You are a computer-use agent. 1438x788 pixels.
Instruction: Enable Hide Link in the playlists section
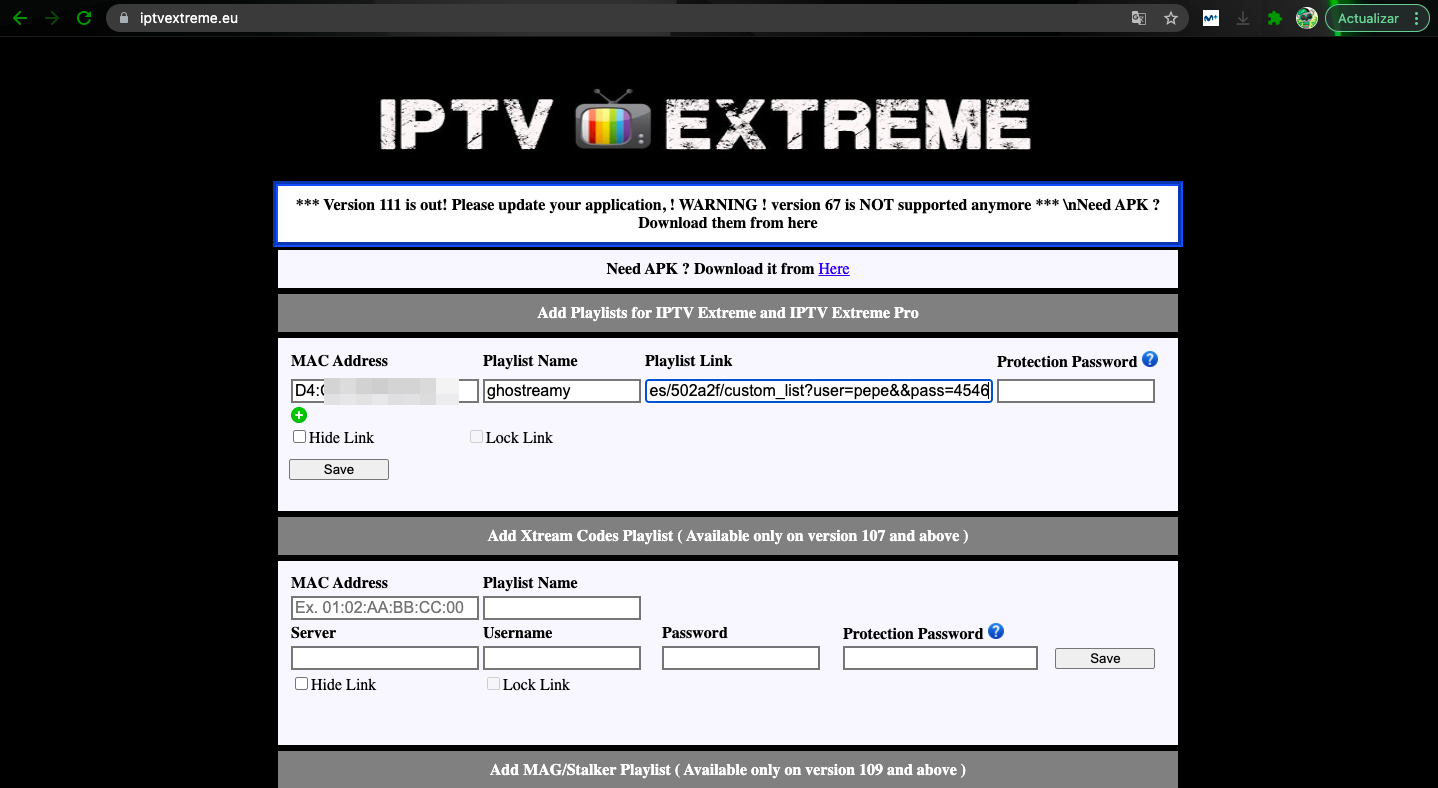pyautogui.click(x=300, y=437)
